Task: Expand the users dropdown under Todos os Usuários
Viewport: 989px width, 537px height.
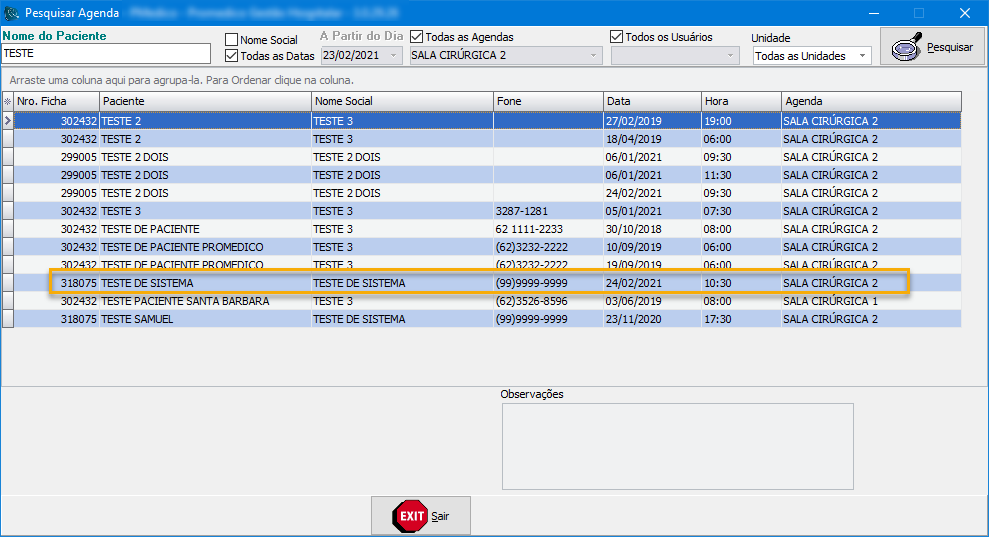Action: [731, 56]
